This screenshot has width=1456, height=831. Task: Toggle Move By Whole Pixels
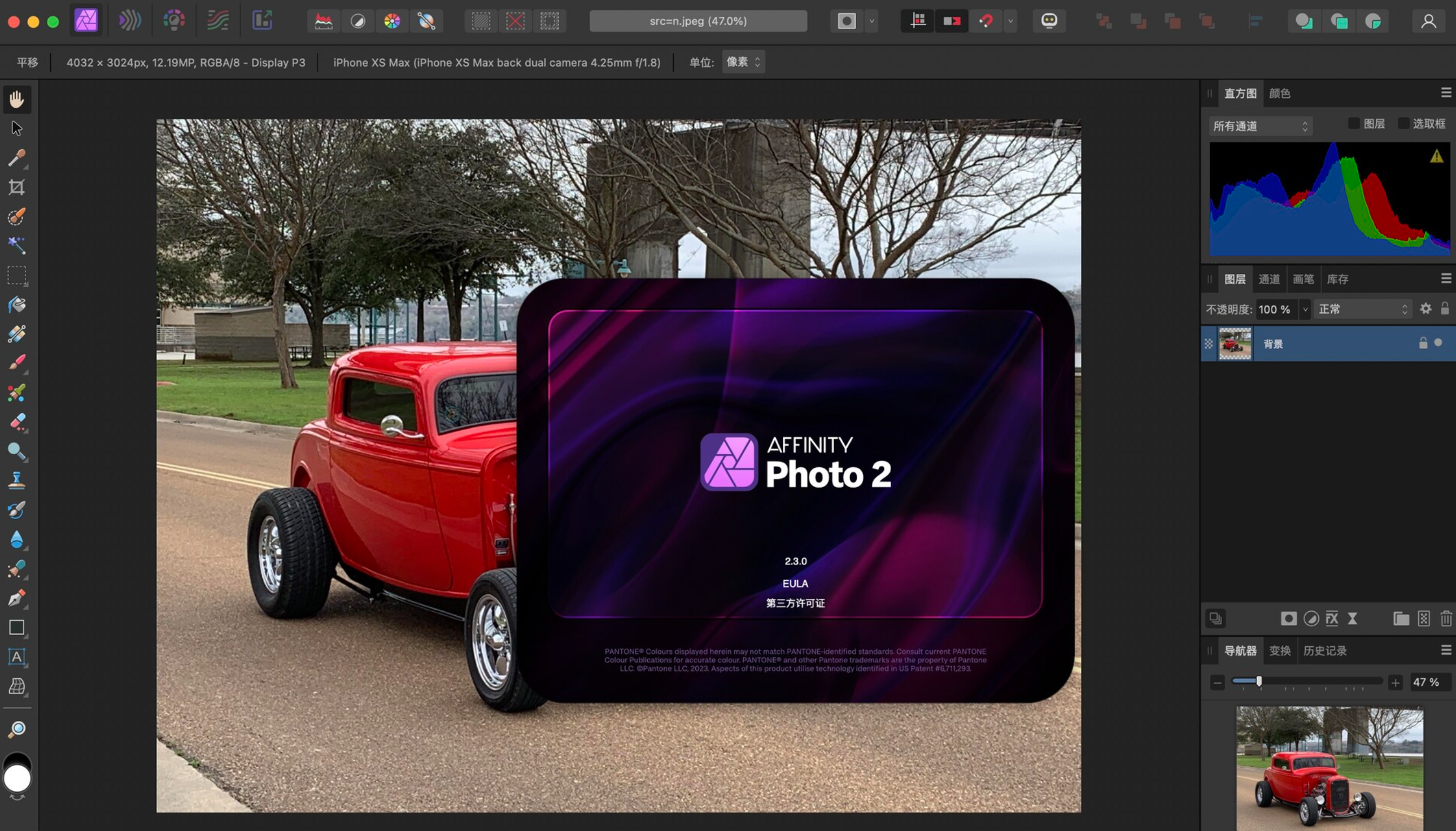[x=952, y=21]
